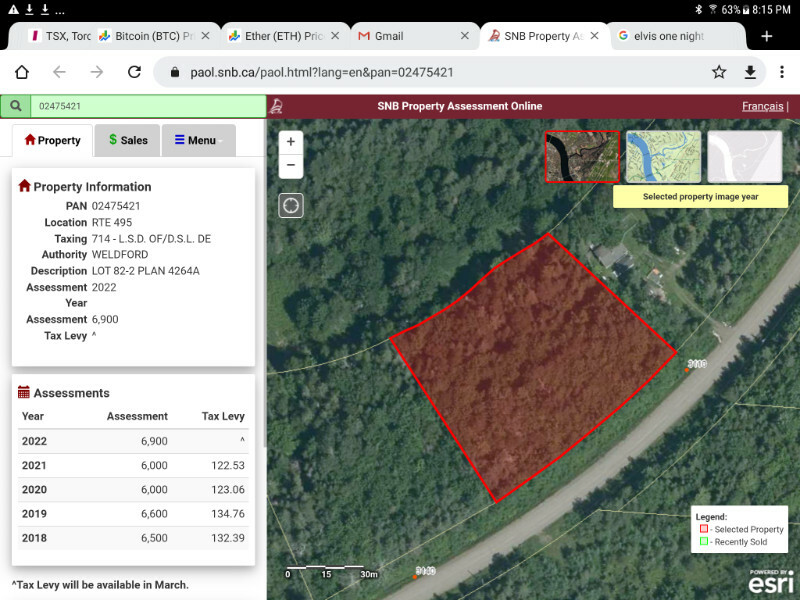Click the browser download icon
This screenshot has width=800, height=600.
(750, 72)
